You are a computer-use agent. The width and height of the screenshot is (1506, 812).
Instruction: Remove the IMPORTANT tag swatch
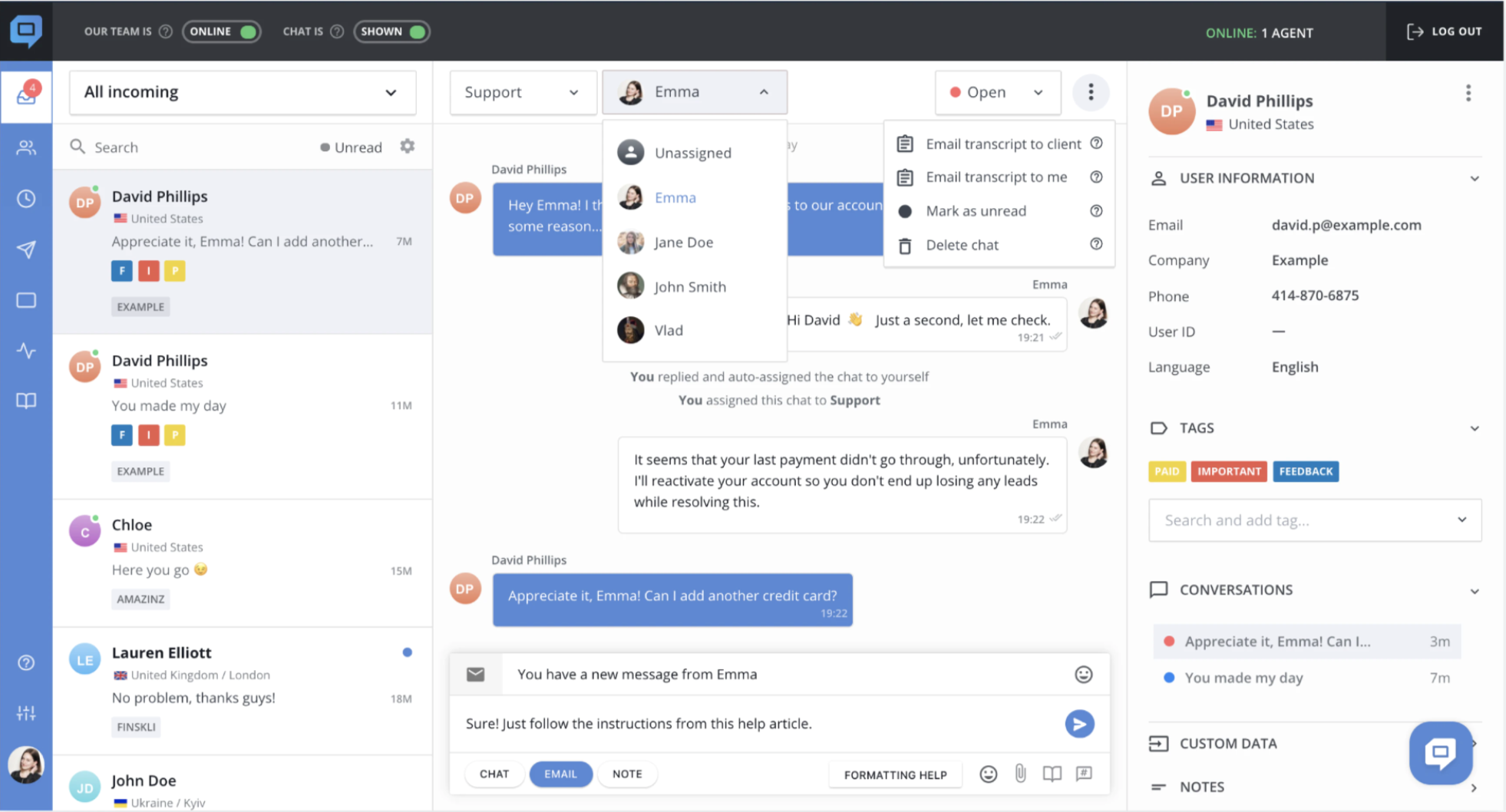[1229, 471]
